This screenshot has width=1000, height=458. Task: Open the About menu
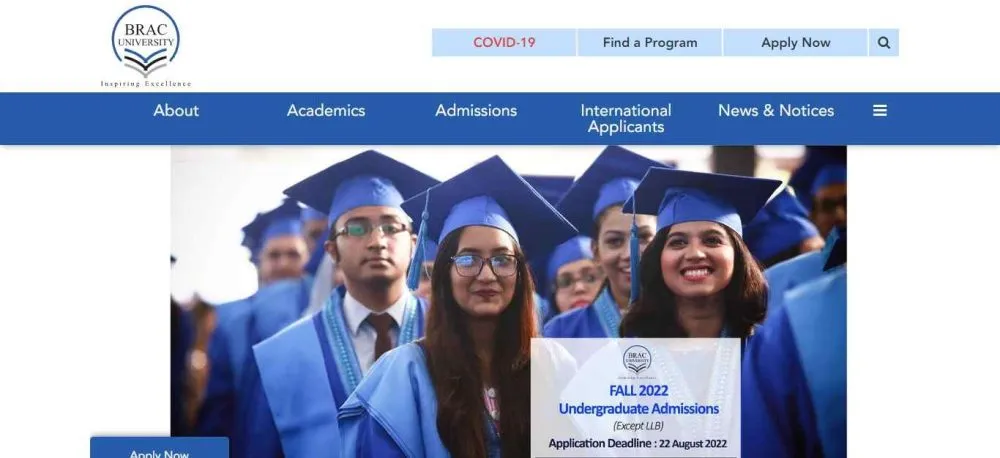coord(176,110)
